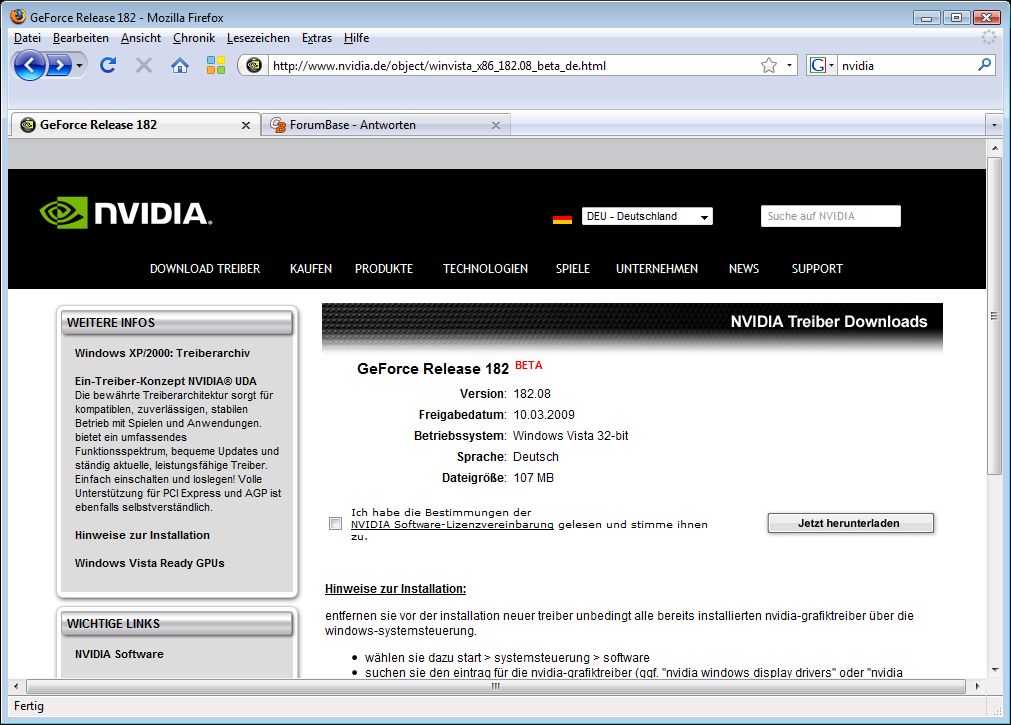Click the Firefox icon in title bar

(18, 17)
